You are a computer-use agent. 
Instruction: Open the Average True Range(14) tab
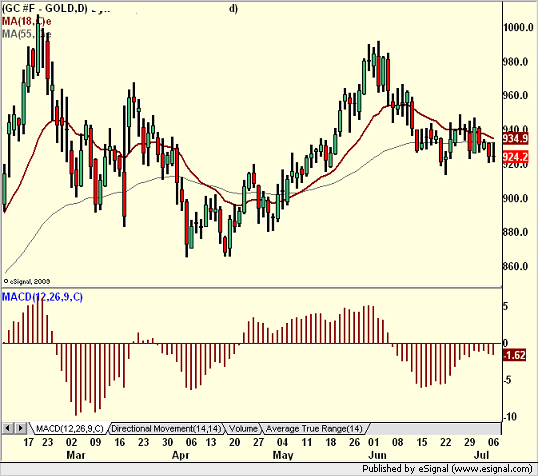click(314, 429)
